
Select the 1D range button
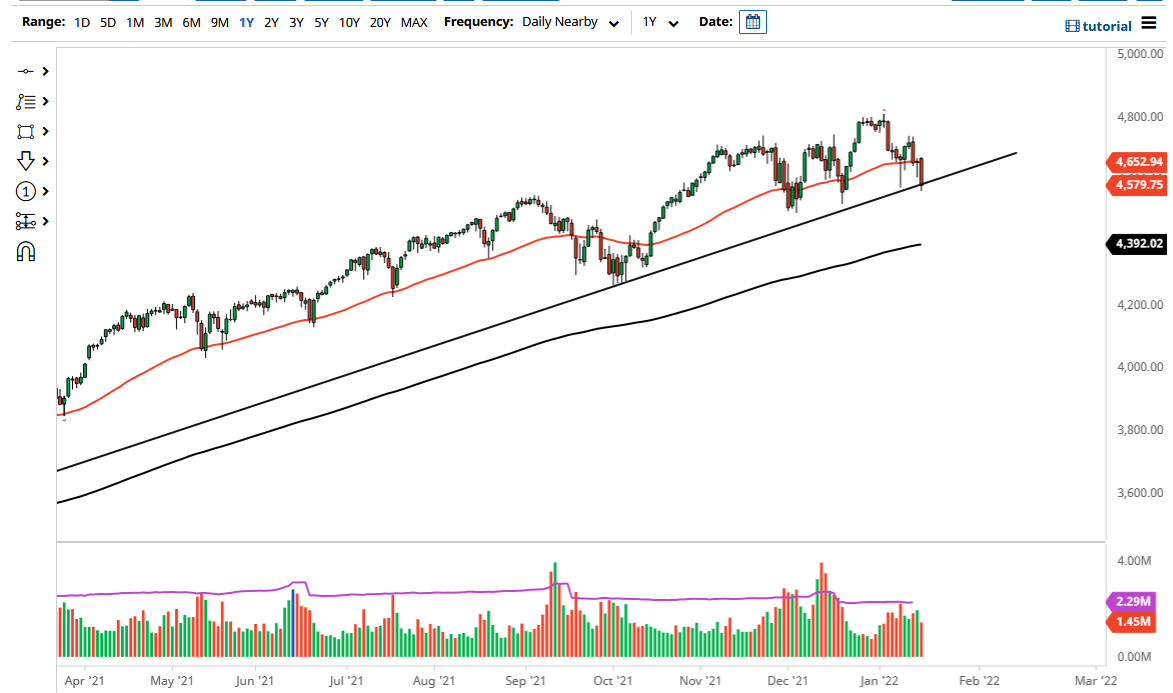(x=81, y=21)
